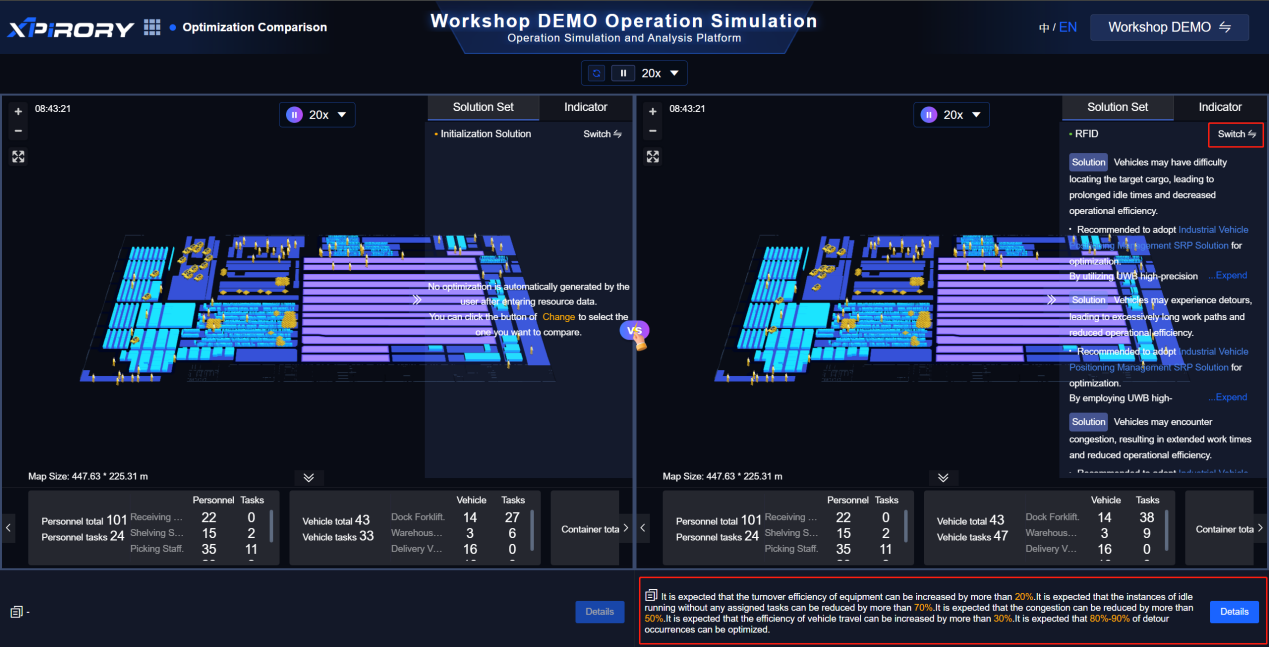Click the bright blue Details button
The image size is (1269, 647).
click(1234, 612)
